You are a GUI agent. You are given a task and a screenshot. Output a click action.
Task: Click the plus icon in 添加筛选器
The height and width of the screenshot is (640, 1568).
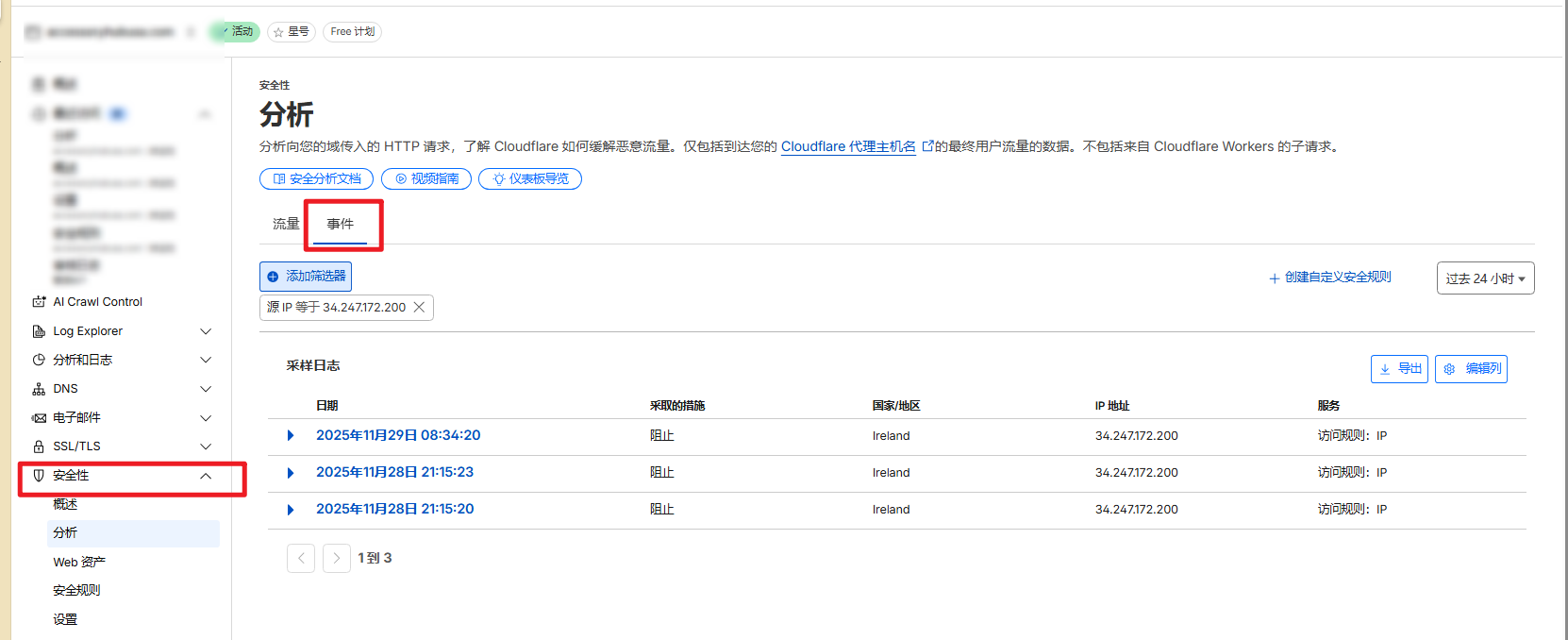[273, 277]
